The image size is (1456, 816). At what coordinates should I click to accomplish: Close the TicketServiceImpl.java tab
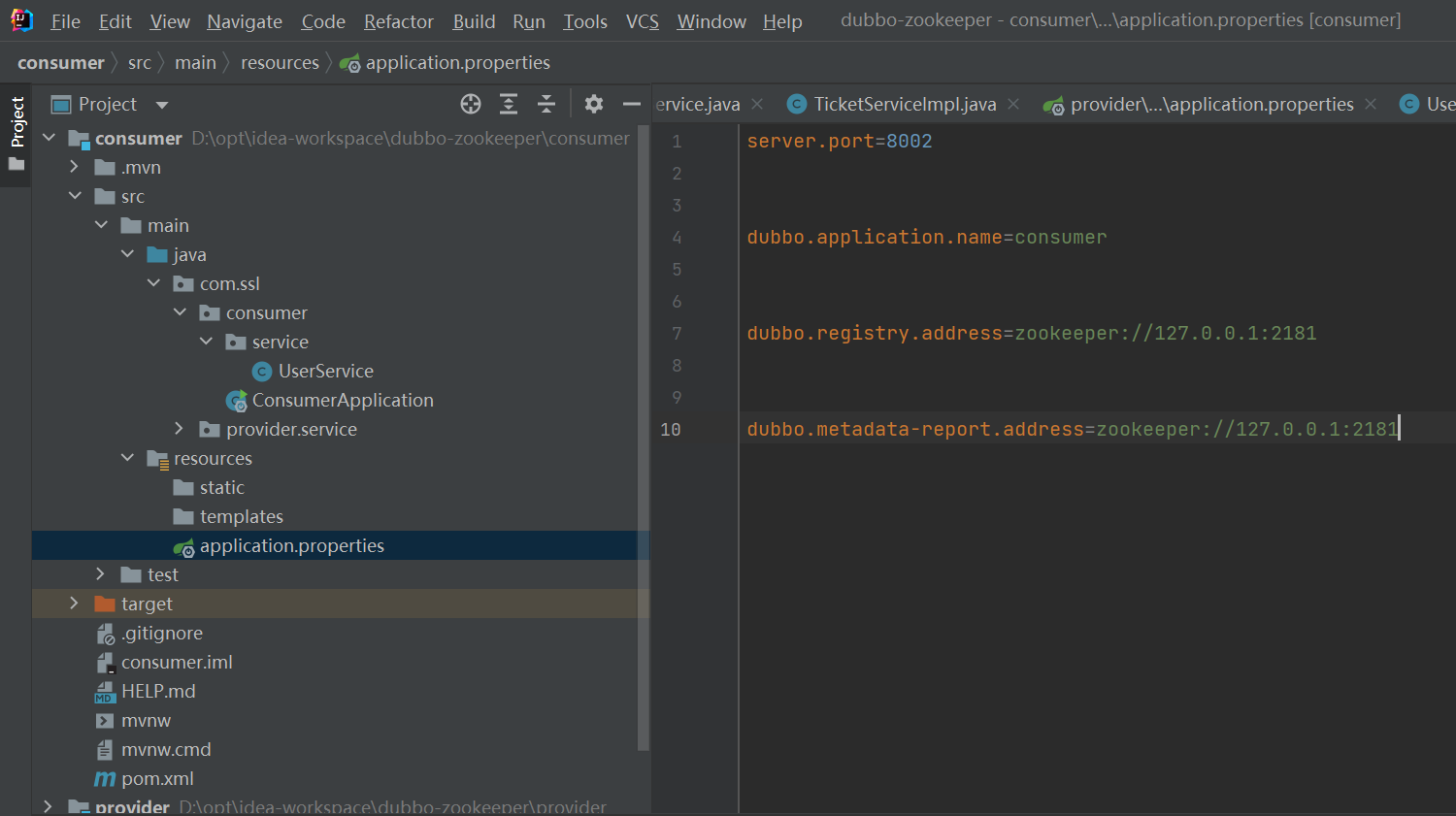1013,104
